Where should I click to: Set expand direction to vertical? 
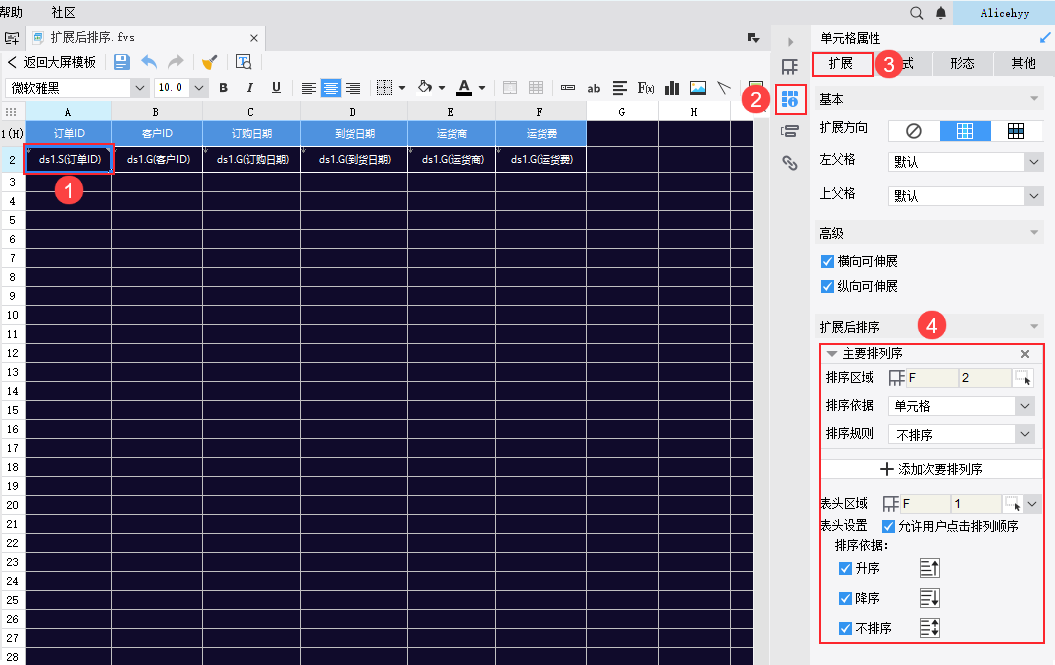965,131
